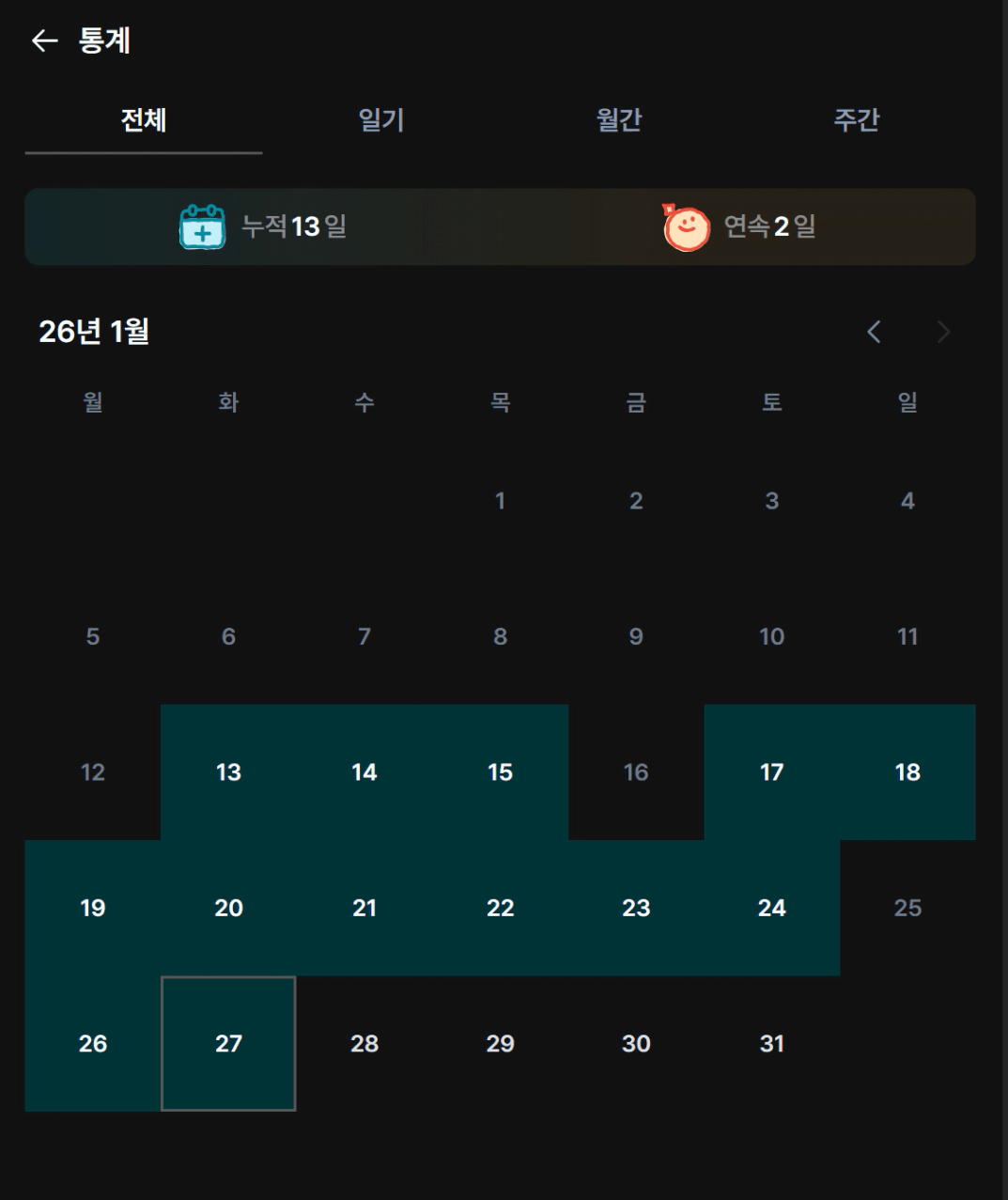Pick date 25 on the calendar
The width and height of the screenshot is (1008, 1200).
click(907, 908)
